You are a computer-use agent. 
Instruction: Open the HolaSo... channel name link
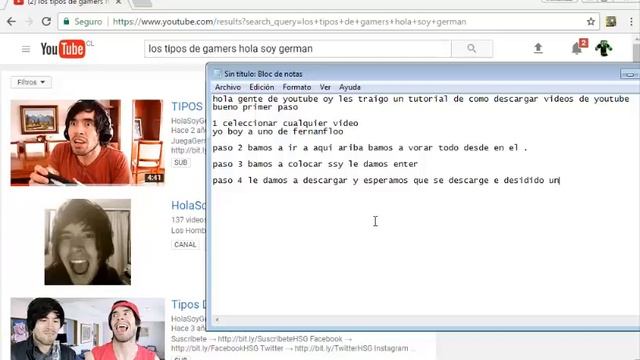click(188, 205)
